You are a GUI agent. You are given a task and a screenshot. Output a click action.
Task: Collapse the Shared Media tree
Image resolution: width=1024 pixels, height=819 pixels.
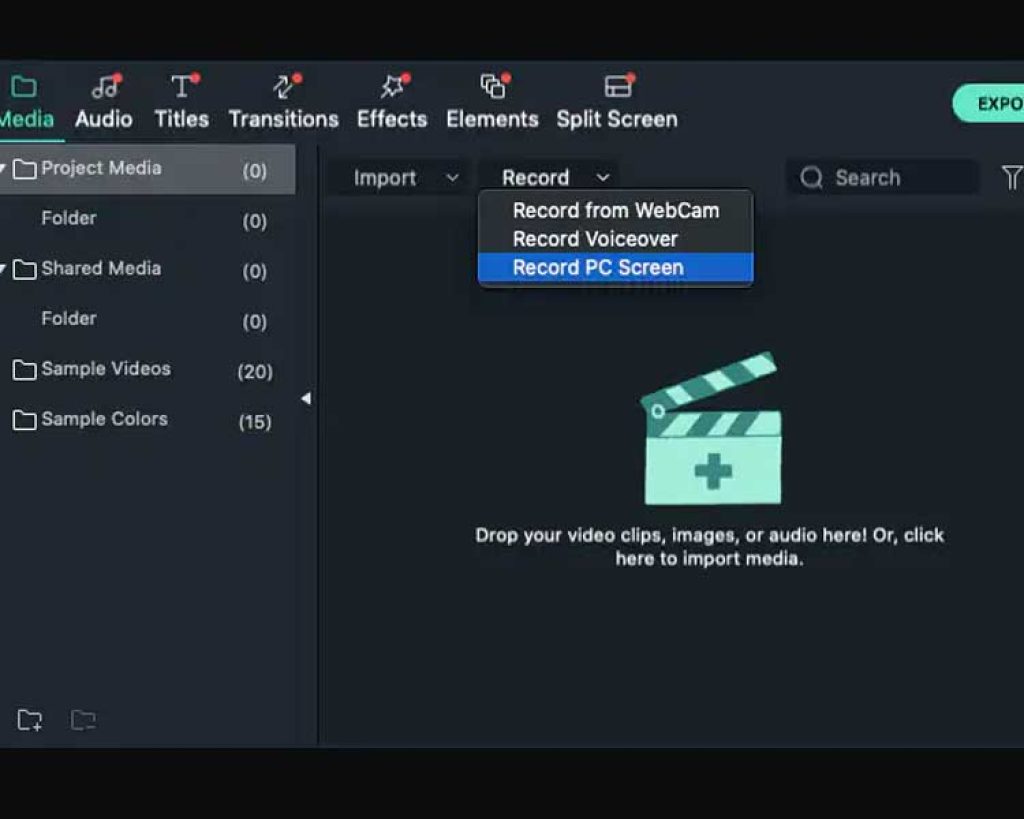tap(4, 269)
